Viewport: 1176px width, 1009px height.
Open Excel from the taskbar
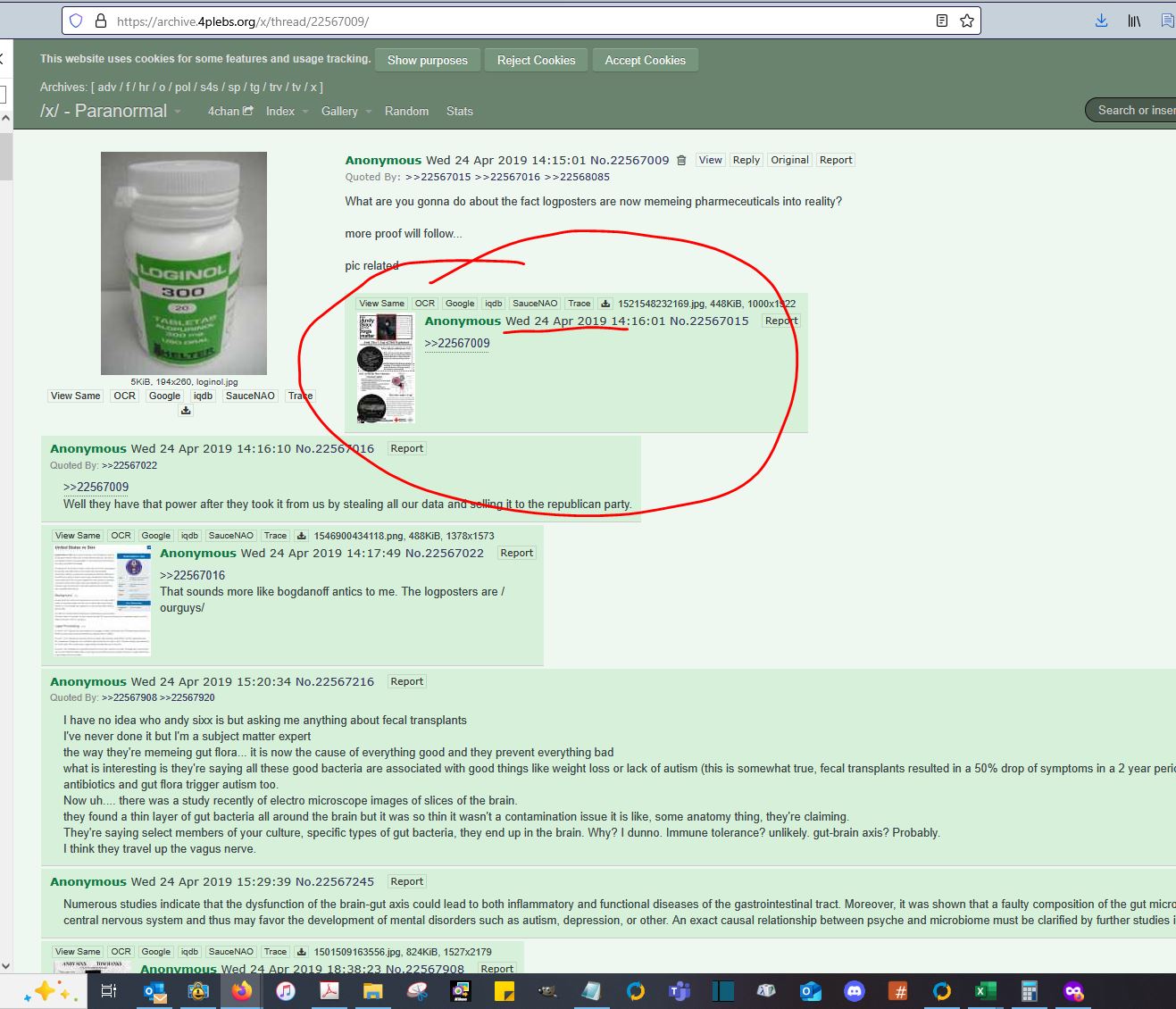click(985, 991)
